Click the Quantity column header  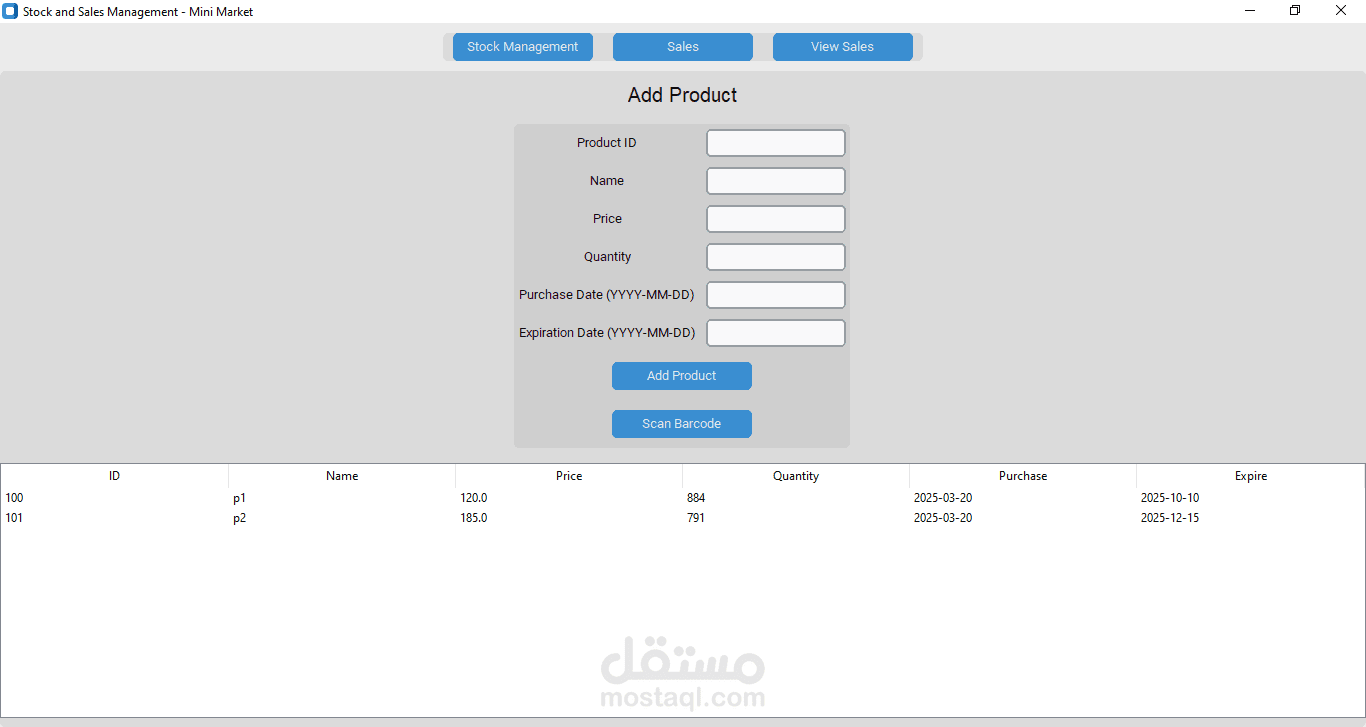796,476
